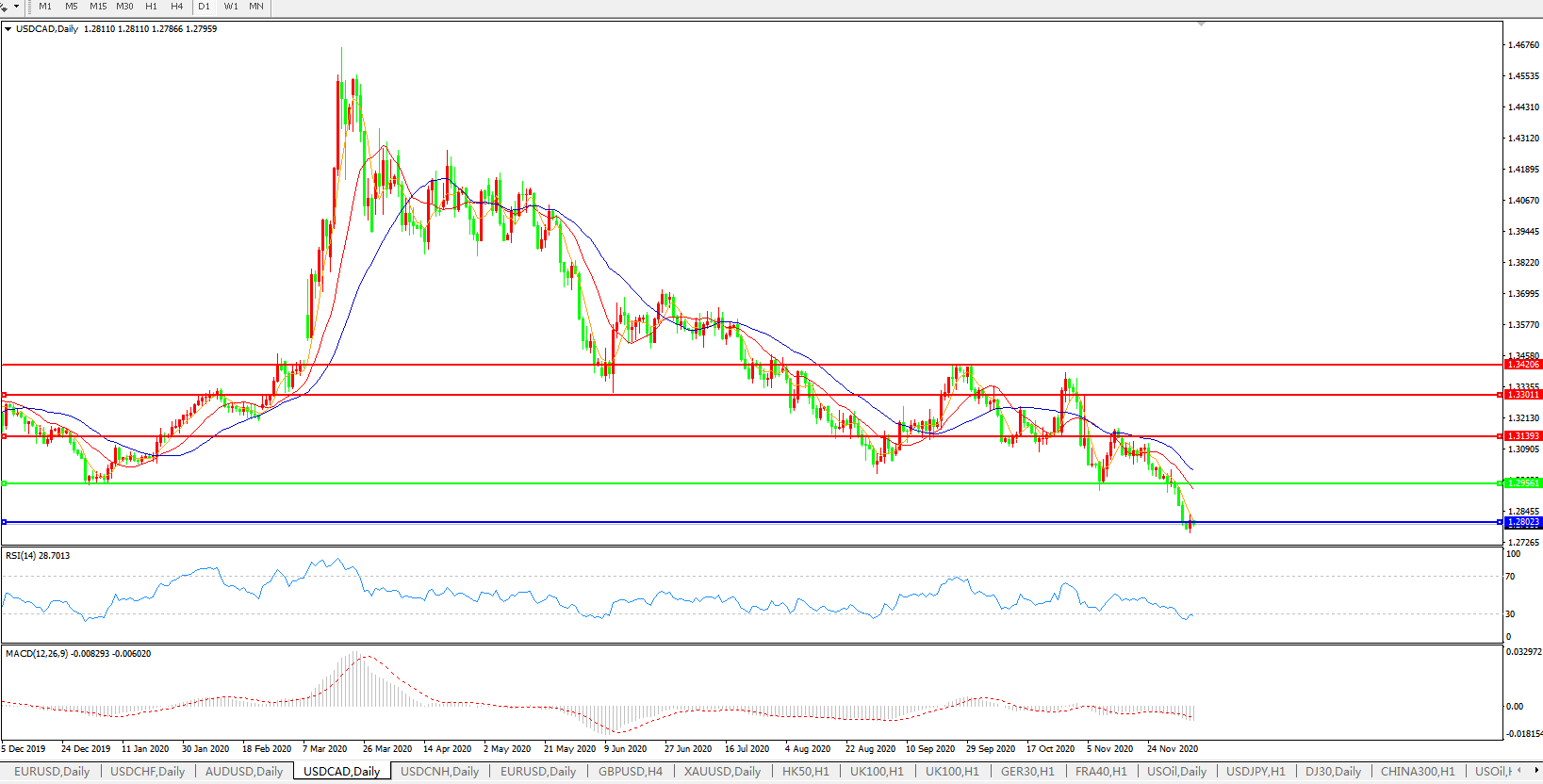
Task: Open the USDJPY,H1 chart tab
Action: [x=1255, y=771]
